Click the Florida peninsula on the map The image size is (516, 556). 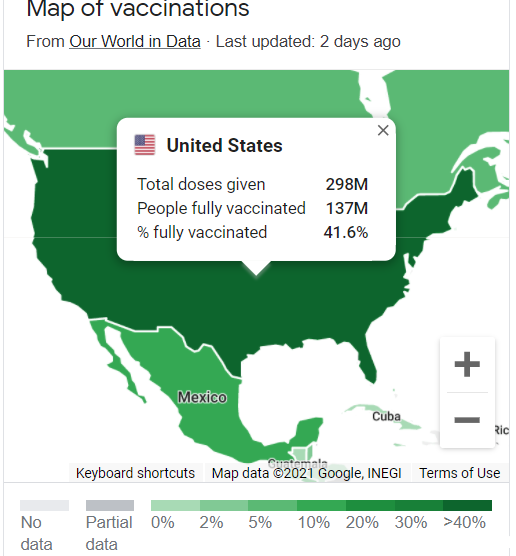point(369,365)
